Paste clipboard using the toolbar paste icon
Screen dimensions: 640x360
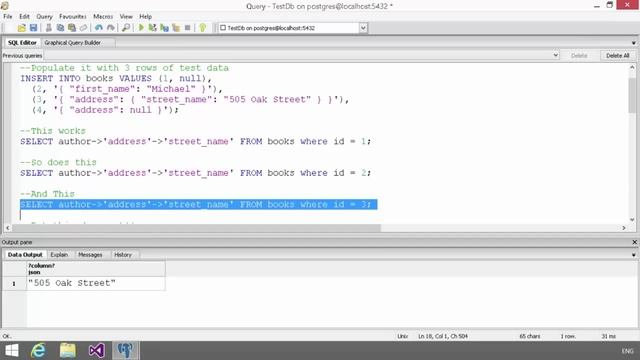click(x=72, y=28)
